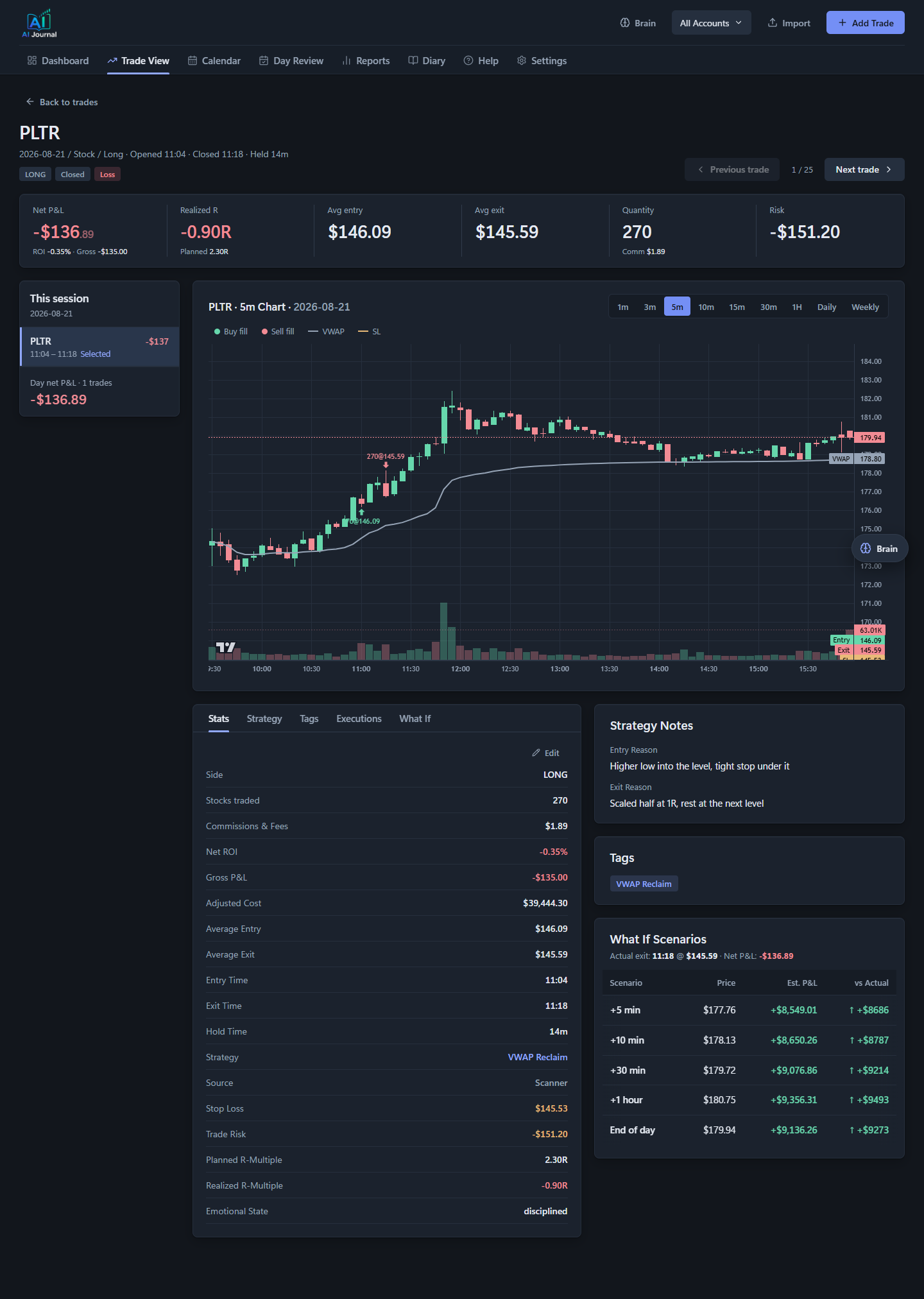Click the Emotional State value disciplined

pyautogui.click(x=545, y=1211)
